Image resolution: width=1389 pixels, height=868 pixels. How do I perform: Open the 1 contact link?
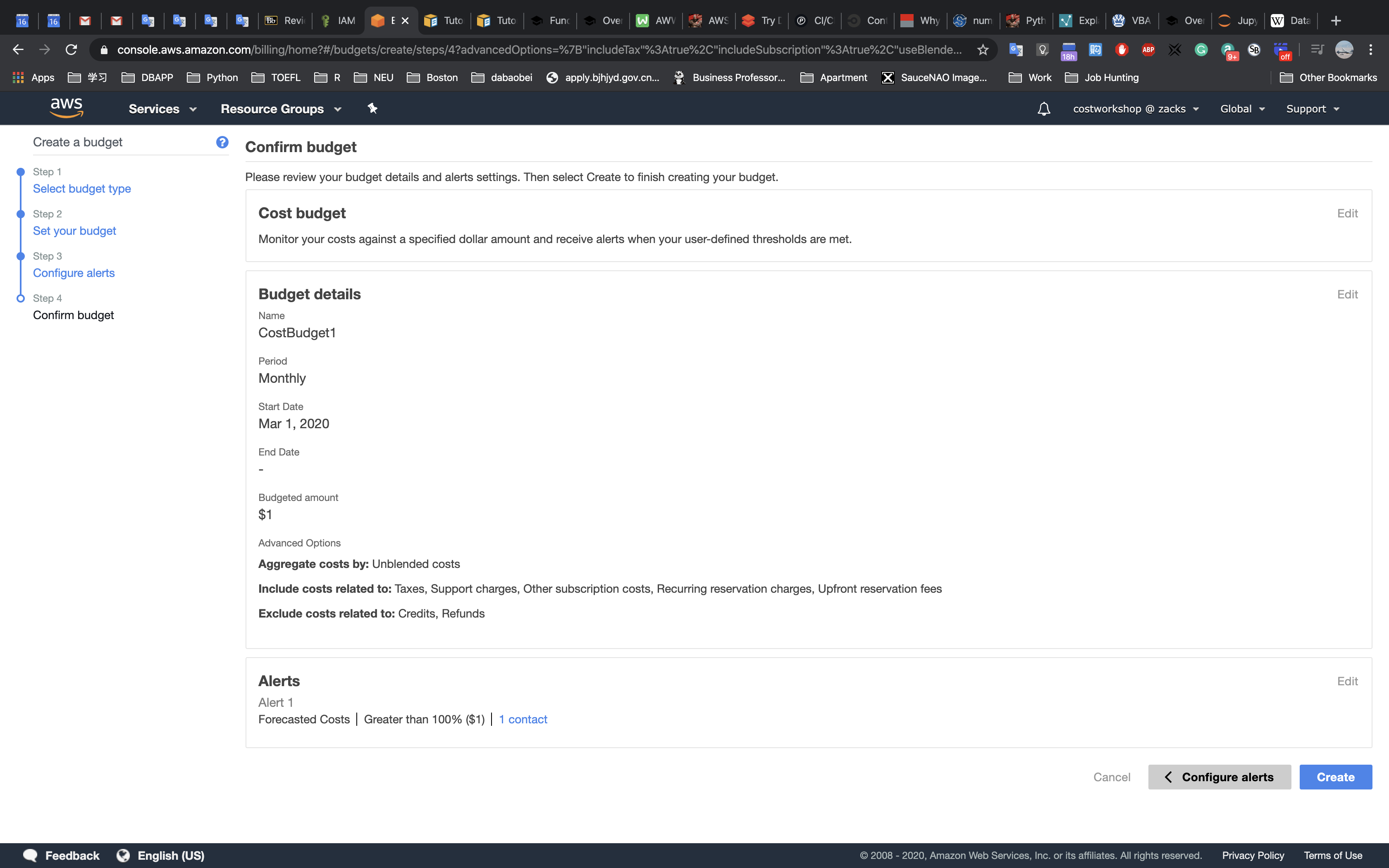coord(523,719)
